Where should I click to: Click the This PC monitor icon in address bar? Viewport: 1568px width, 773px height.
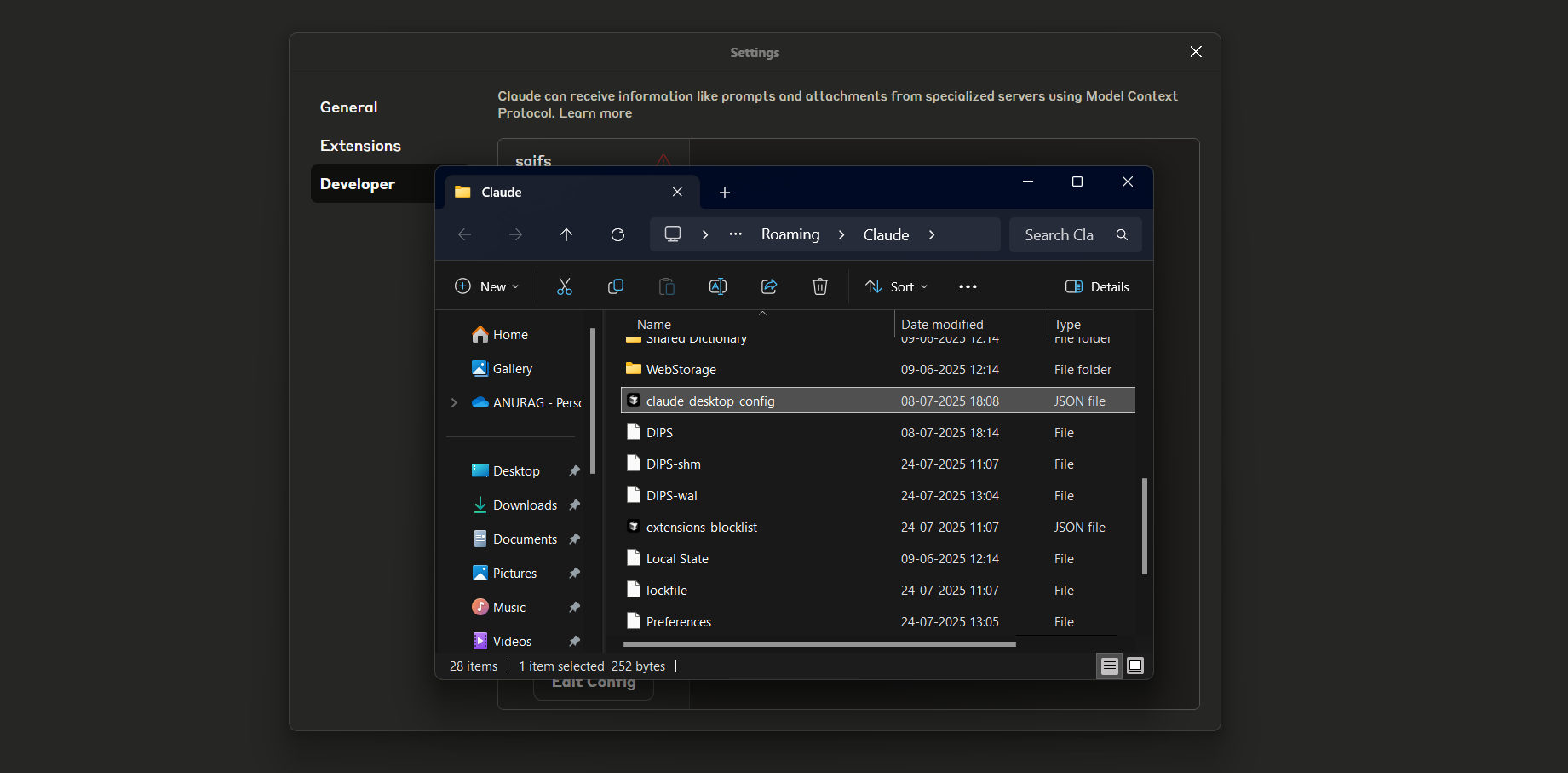point(673,234)
